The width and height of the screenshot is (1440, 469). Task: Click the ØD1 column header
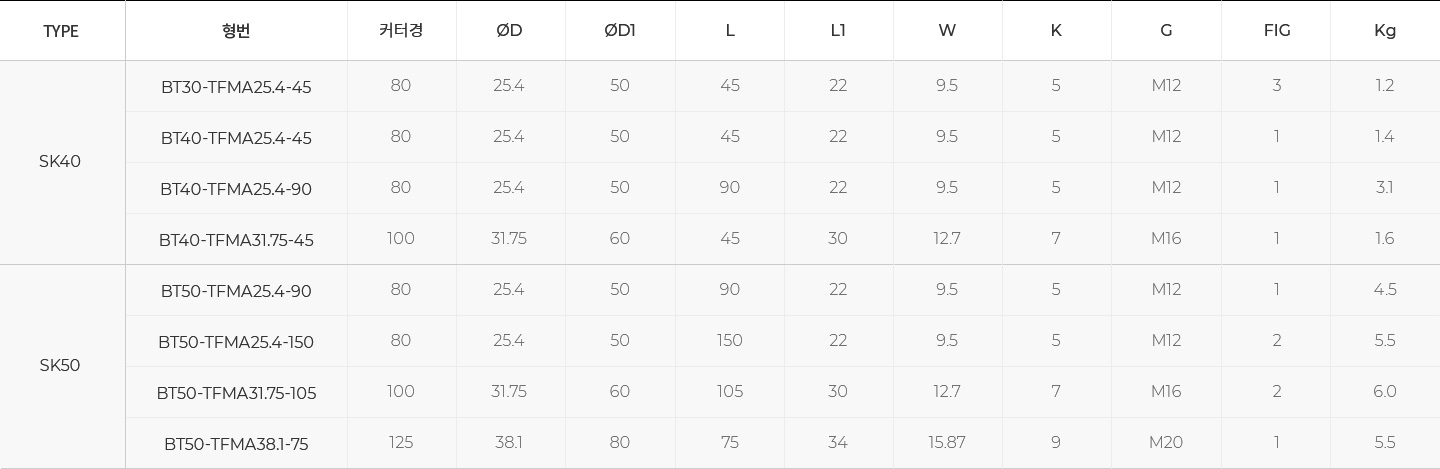tap(620, 30)
